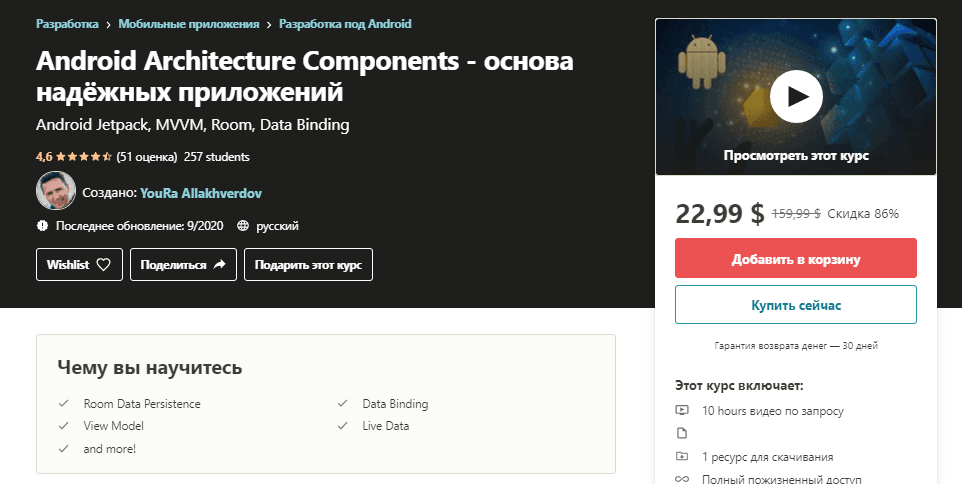The image size is (962, 484).
Task: Click the globe icon next to русский
Action: tap(243, 226)
